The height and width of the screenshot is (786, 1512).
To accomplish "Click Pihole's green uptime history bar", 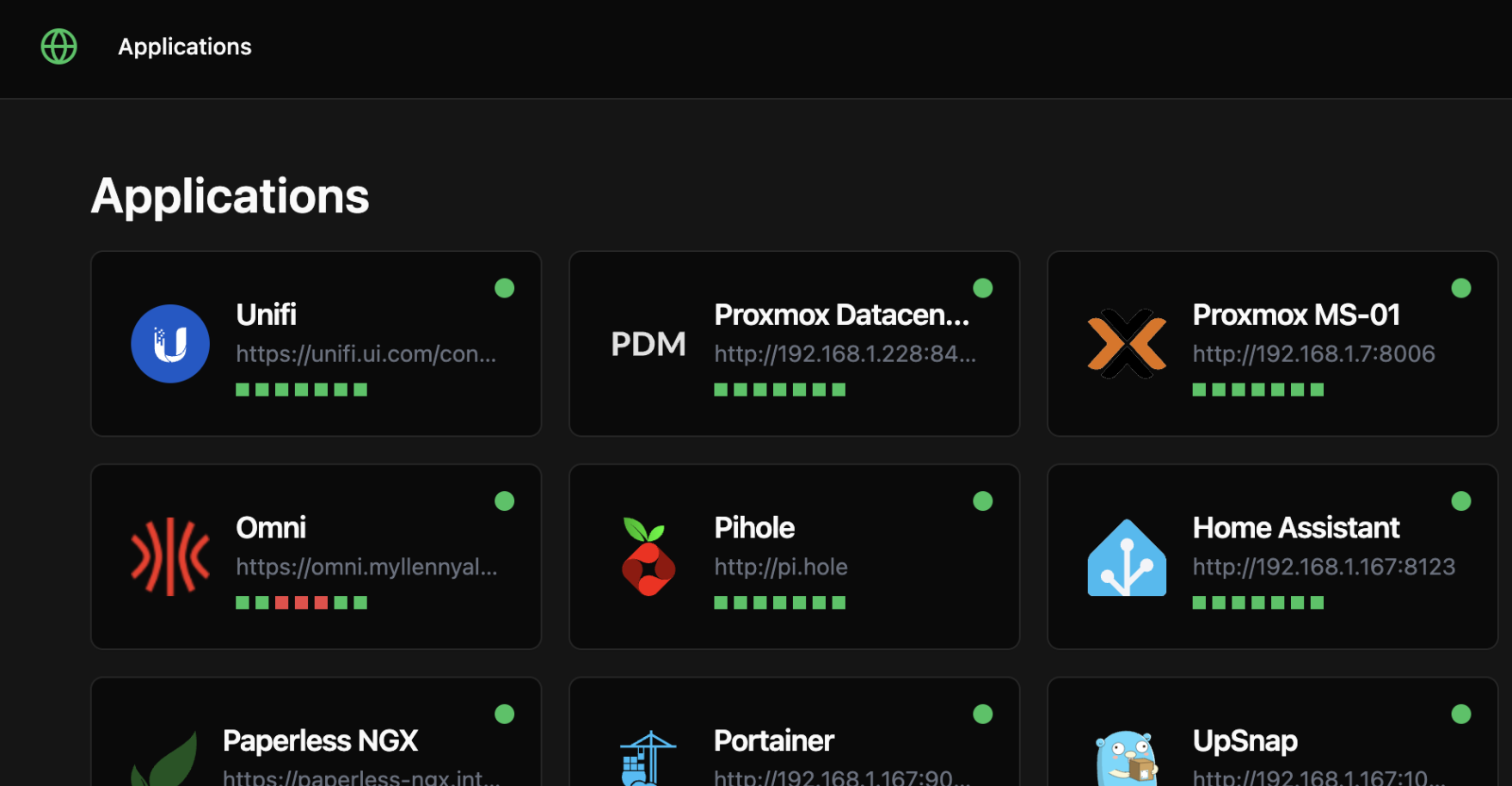I will (780, 603).
